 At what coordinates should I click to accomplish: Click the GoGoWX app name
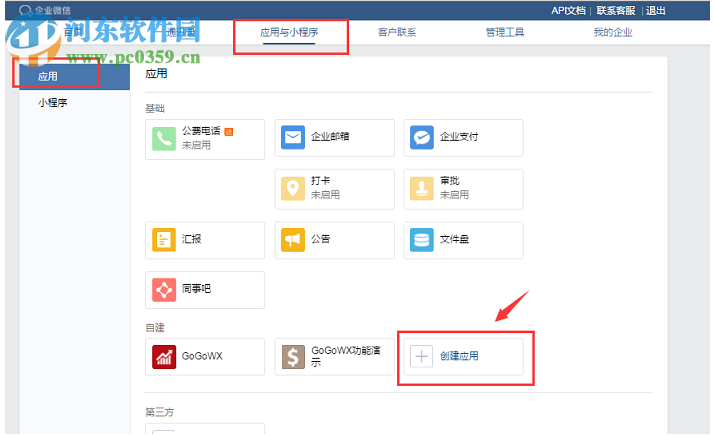click(x=202, y=356)
